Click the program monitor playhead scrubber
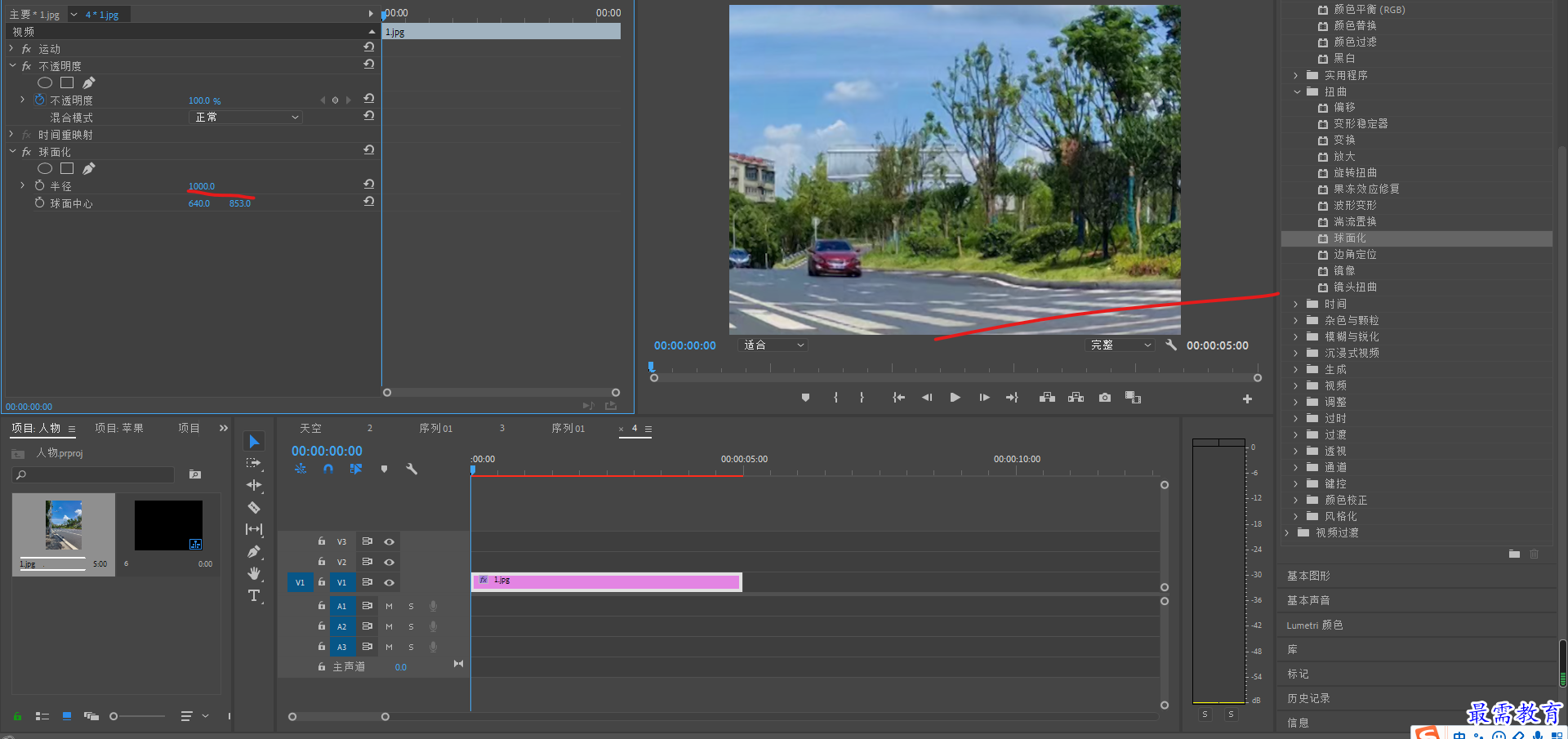The image size is (1568, 739). point(651,367)
